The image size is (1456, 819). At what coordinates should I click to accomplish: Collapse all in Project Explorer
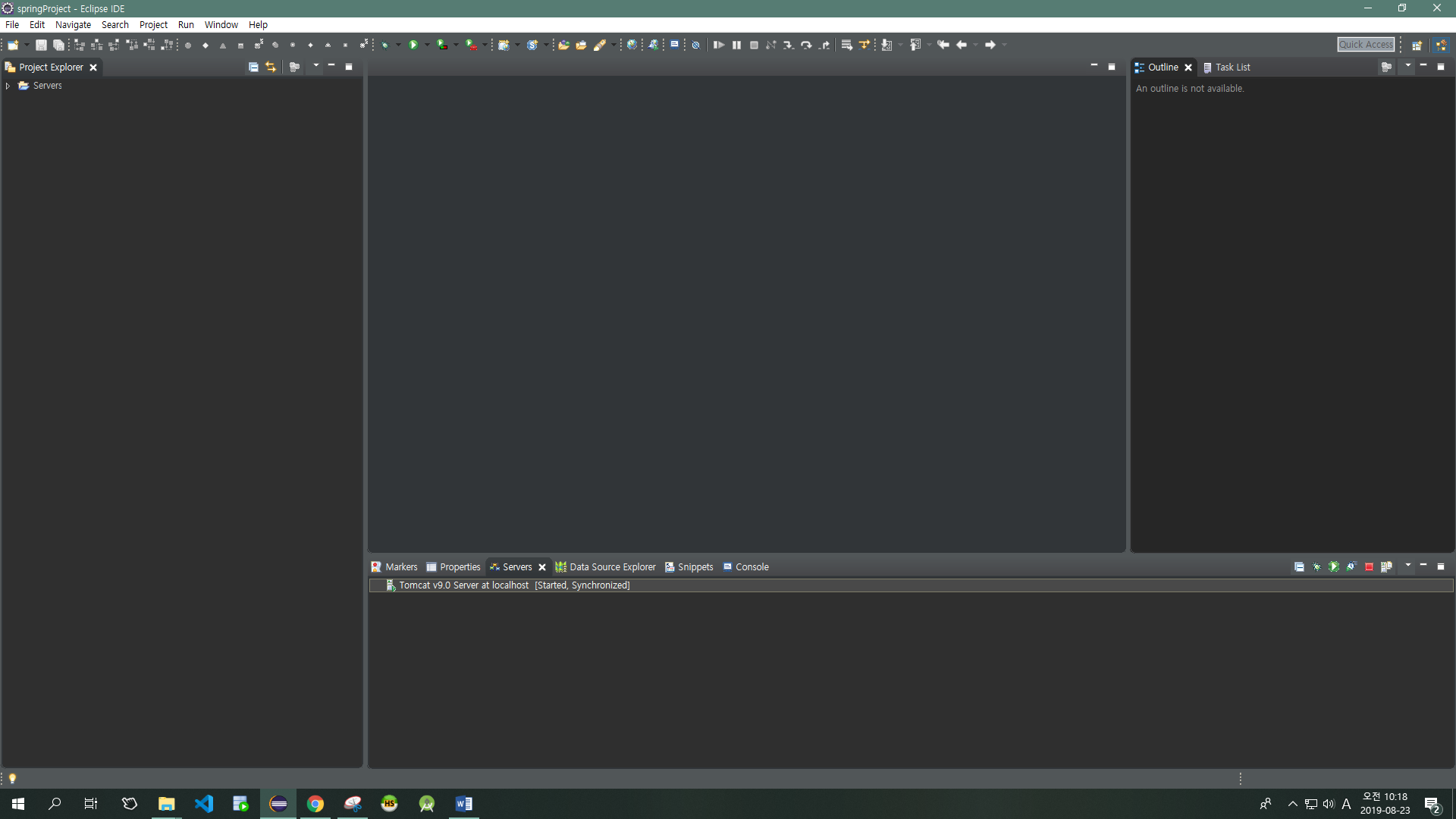coord(253,67)
